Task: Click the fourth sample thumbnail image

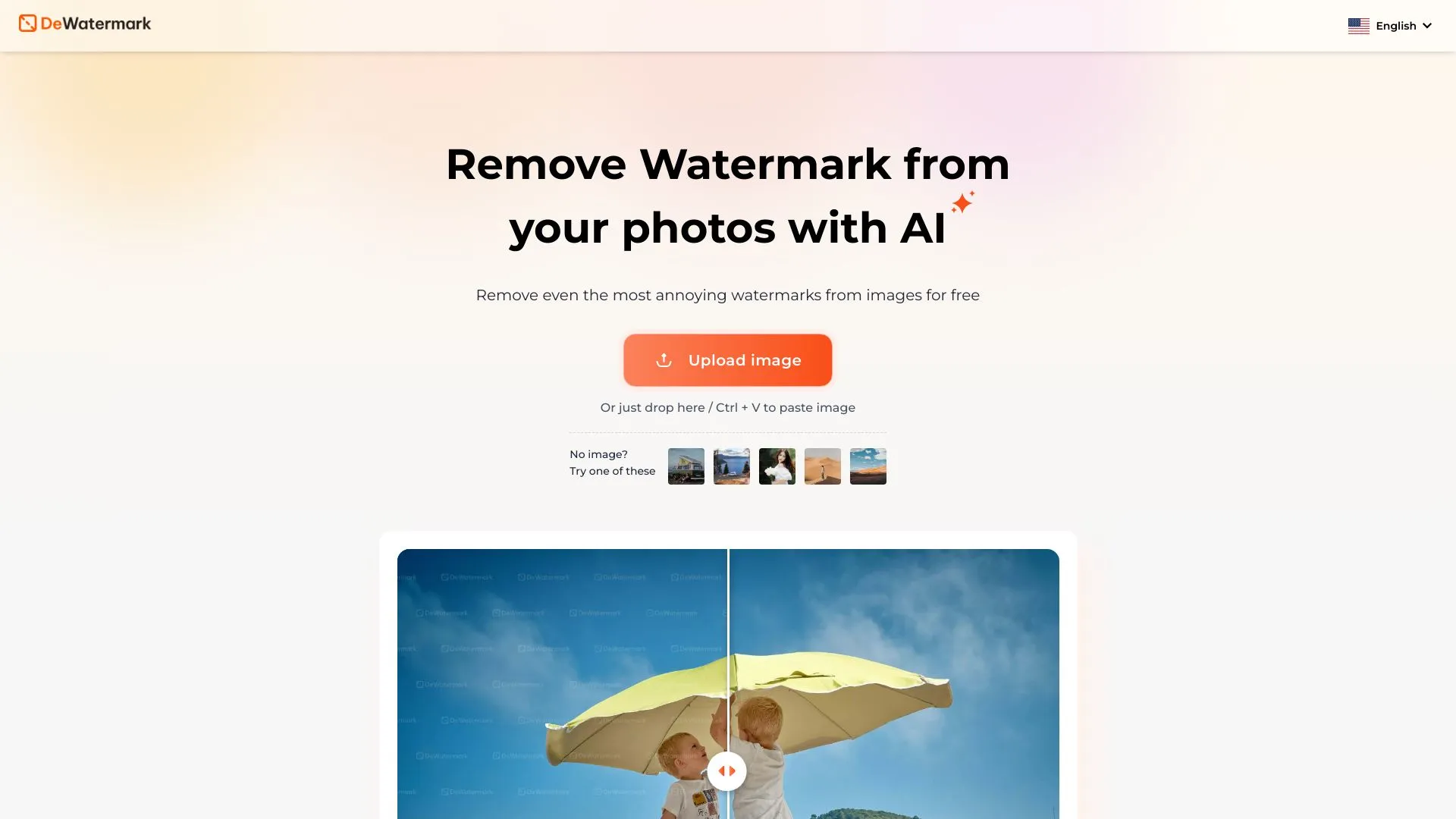Action: pyautogui.click(x=822, y=466)
